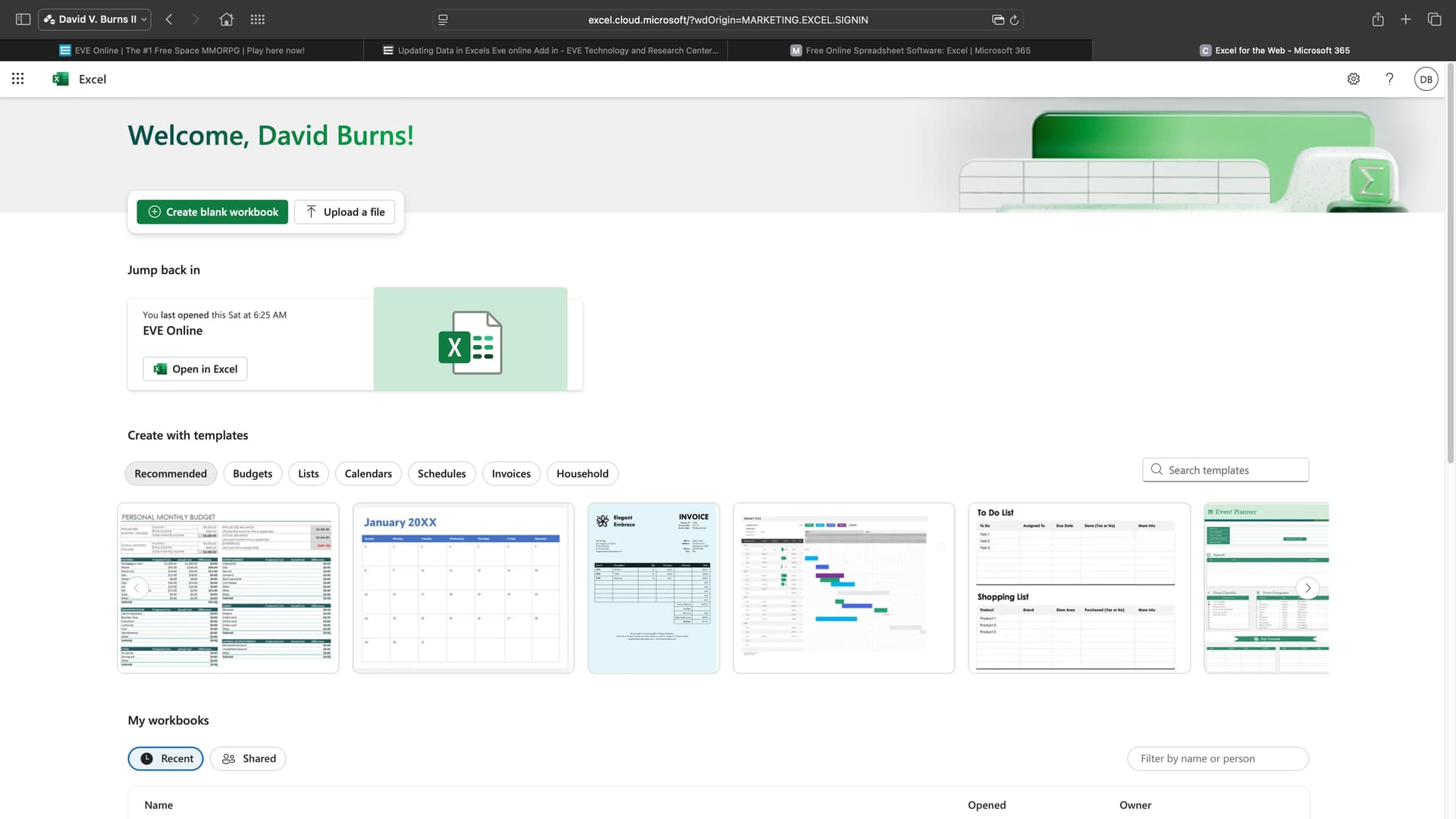Switch to the EVE Online browser tab
1456x819 pixels.
point(182,51)
